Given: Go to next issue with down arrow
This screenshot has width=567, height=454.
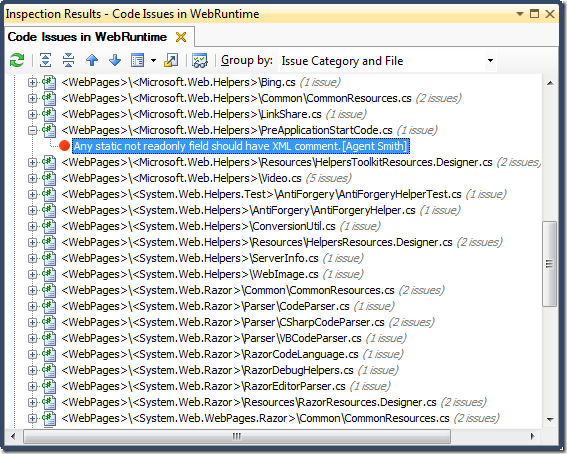Looking at the screenshot, I should pyautogui.click(x=115, y=60).
